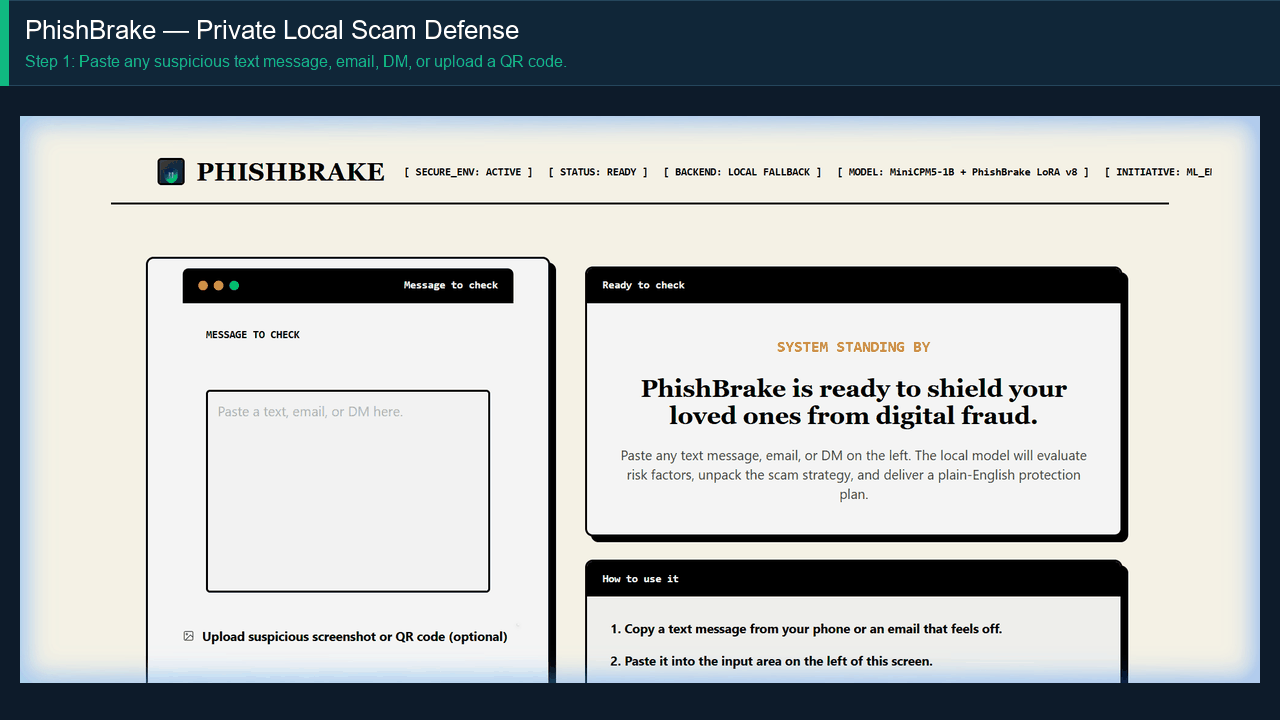The height and width of the screenshot is (720, 1280).
Task: Select the '[ BACKEND: LOCAL FALLBACK ]' entry
Action: [742, 172]
